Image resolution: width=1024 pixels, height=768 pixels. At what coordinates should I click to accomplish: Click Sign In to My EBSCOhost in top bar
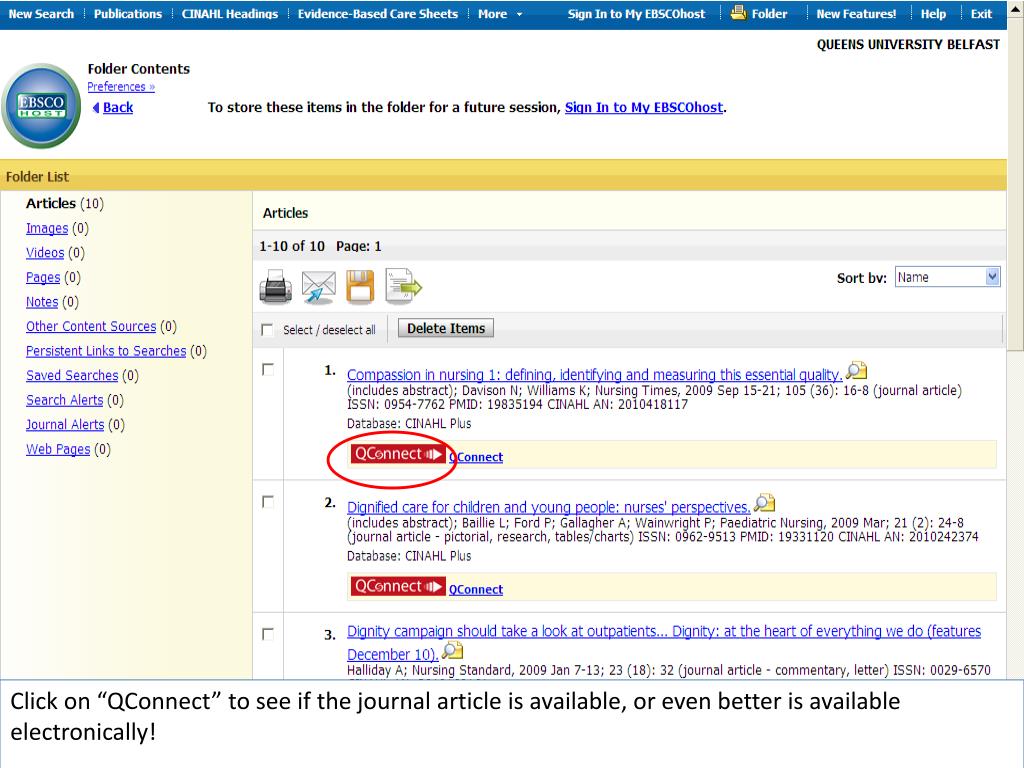tap(636, 14)
